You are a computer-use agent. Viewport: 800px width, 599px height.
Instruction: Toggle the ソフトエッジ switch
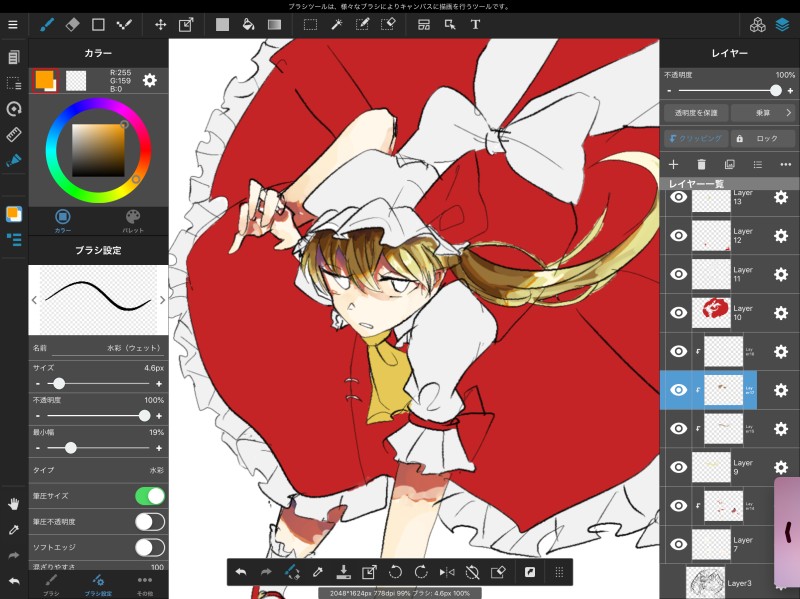point(150,547)
